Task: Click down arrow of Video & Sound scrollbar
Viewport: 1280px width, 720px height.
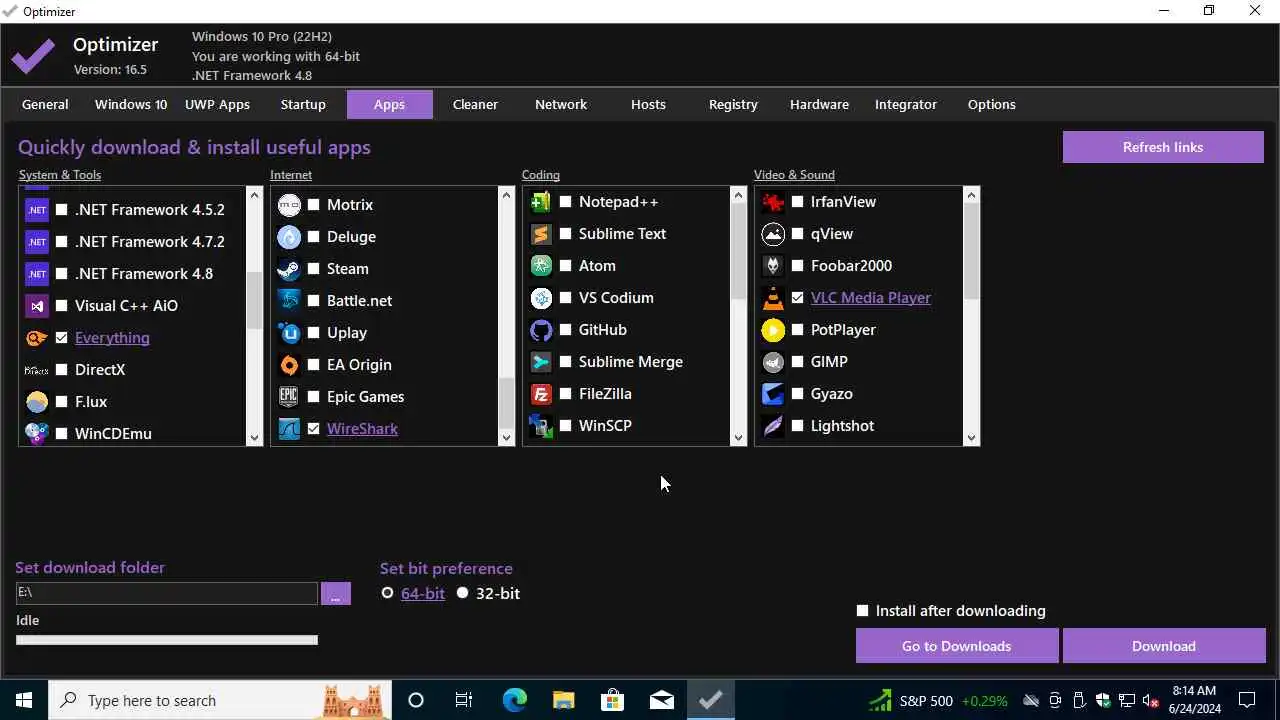Action: [971, 437]
